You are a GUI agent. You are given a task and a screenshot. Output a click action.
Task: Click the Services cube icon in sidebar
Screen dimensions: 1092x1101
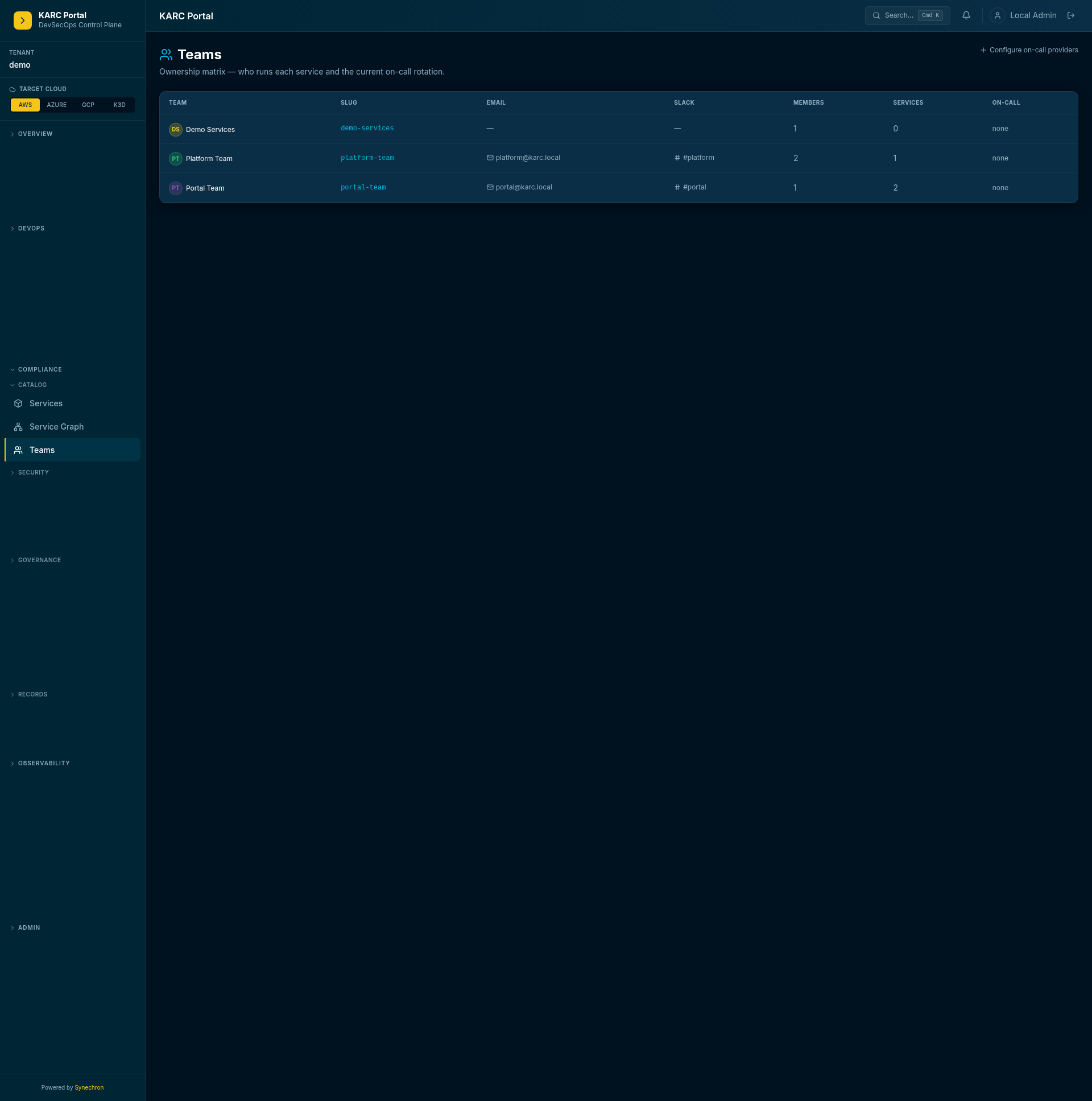click(x=18, y=403)
